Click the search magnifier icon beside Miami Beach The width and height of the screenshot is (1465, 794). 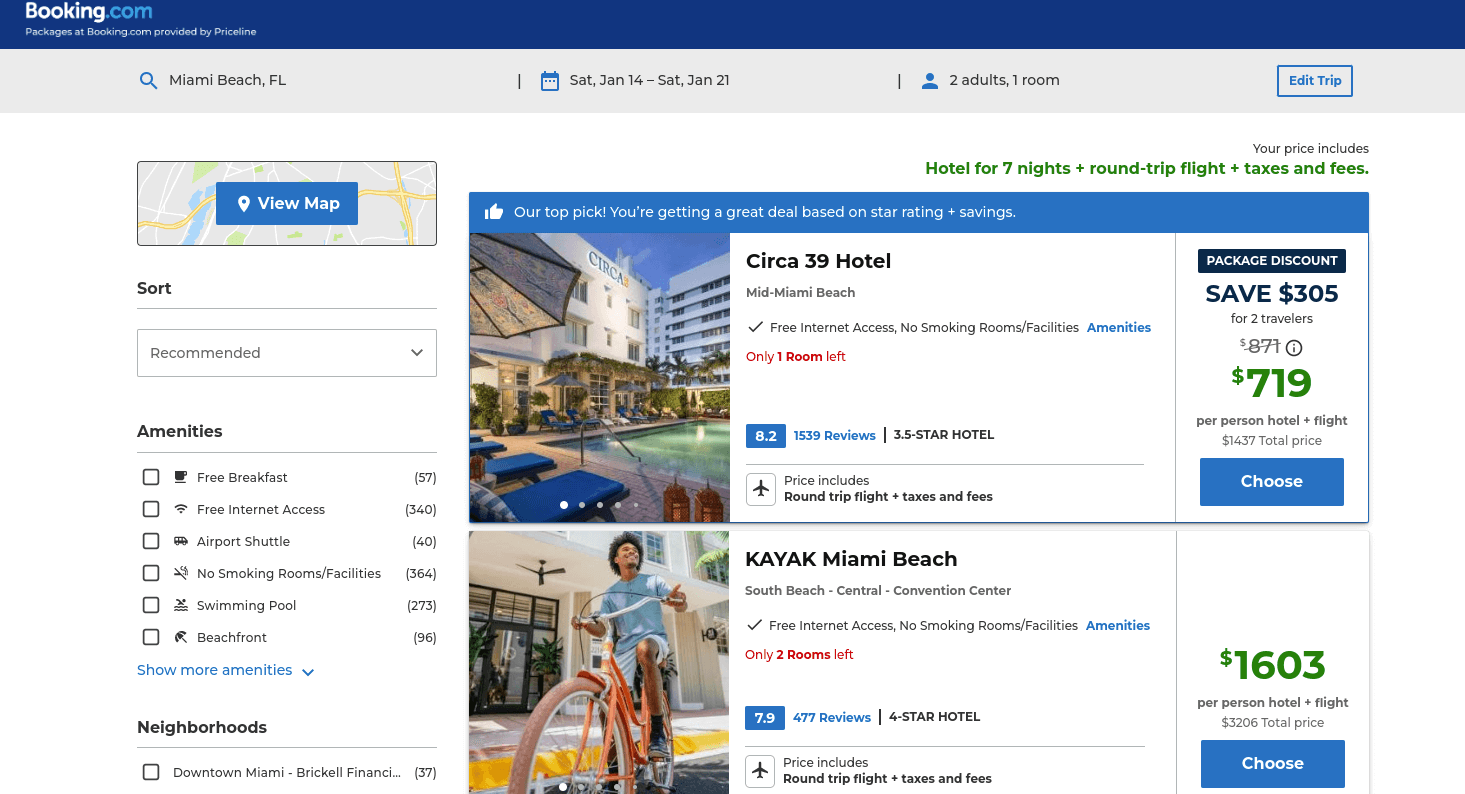pyautogui.click(x=148, y=81)
